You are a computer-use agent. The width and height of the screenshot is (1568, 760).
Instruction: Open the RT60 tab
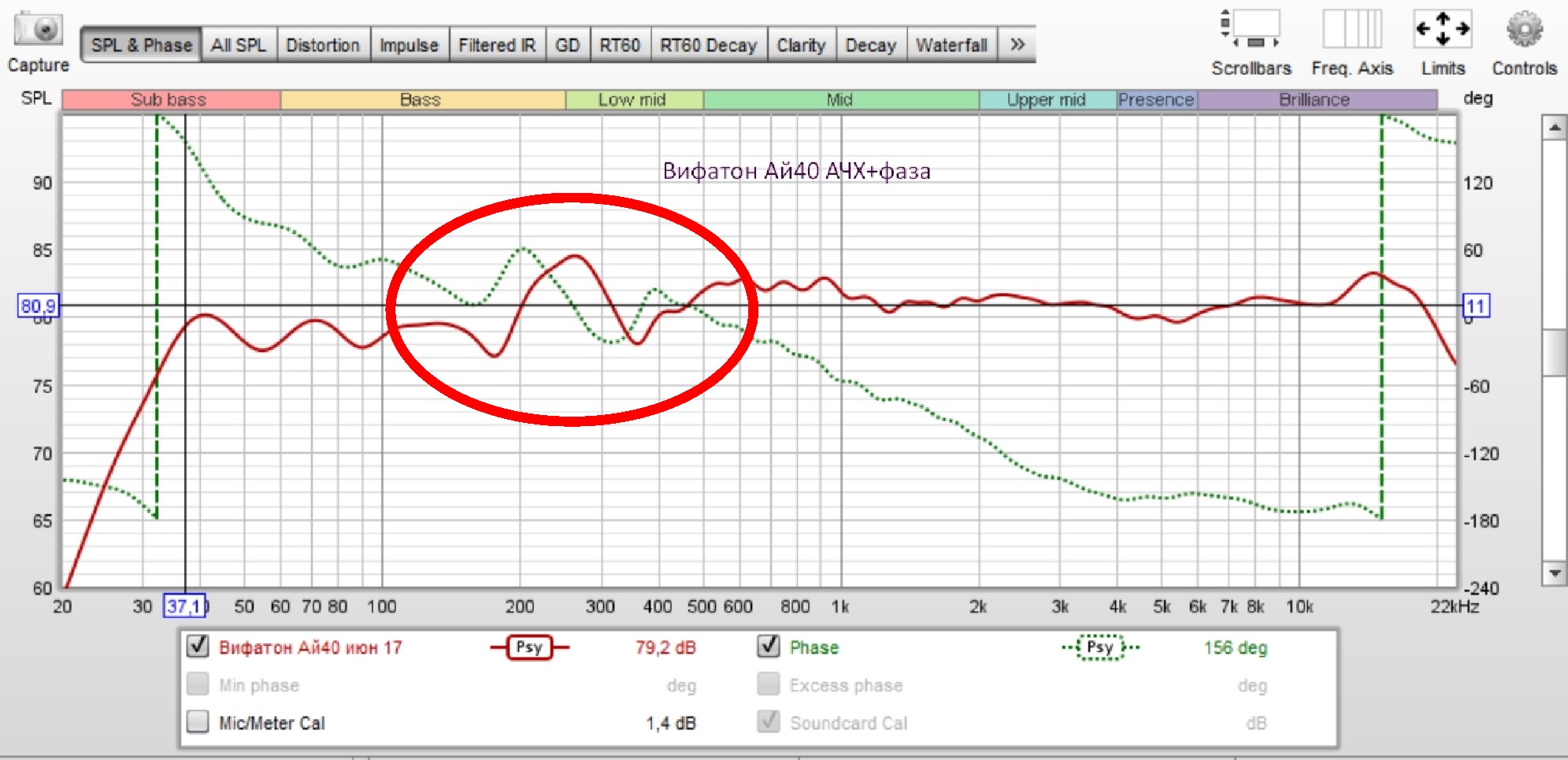click(x=620, y=45)
